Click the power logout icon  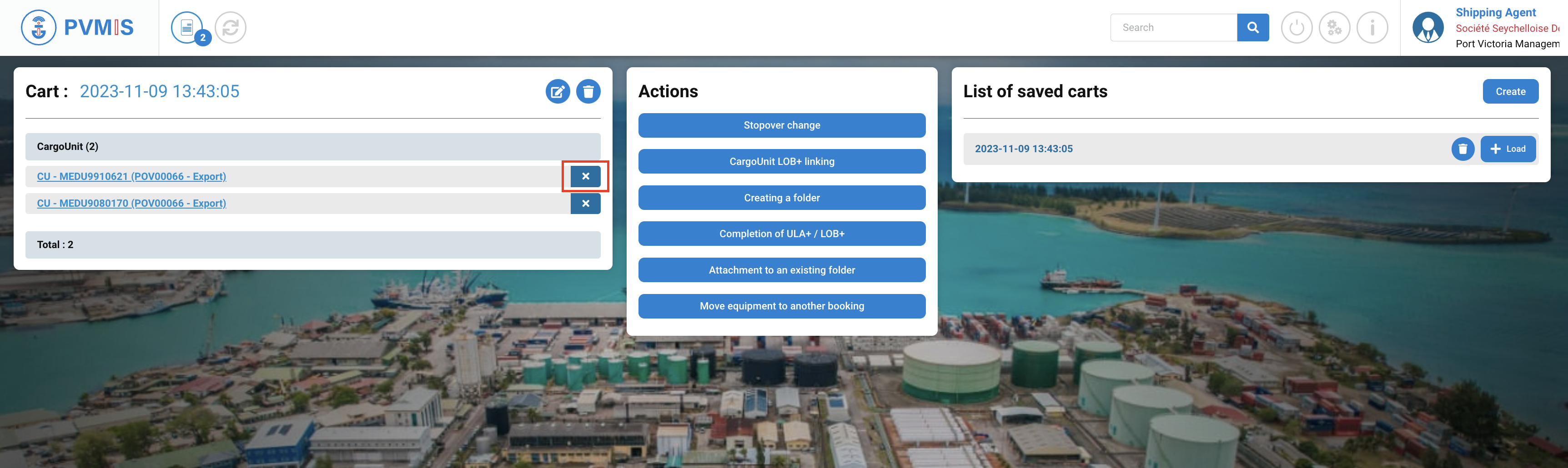[1296, 27]
